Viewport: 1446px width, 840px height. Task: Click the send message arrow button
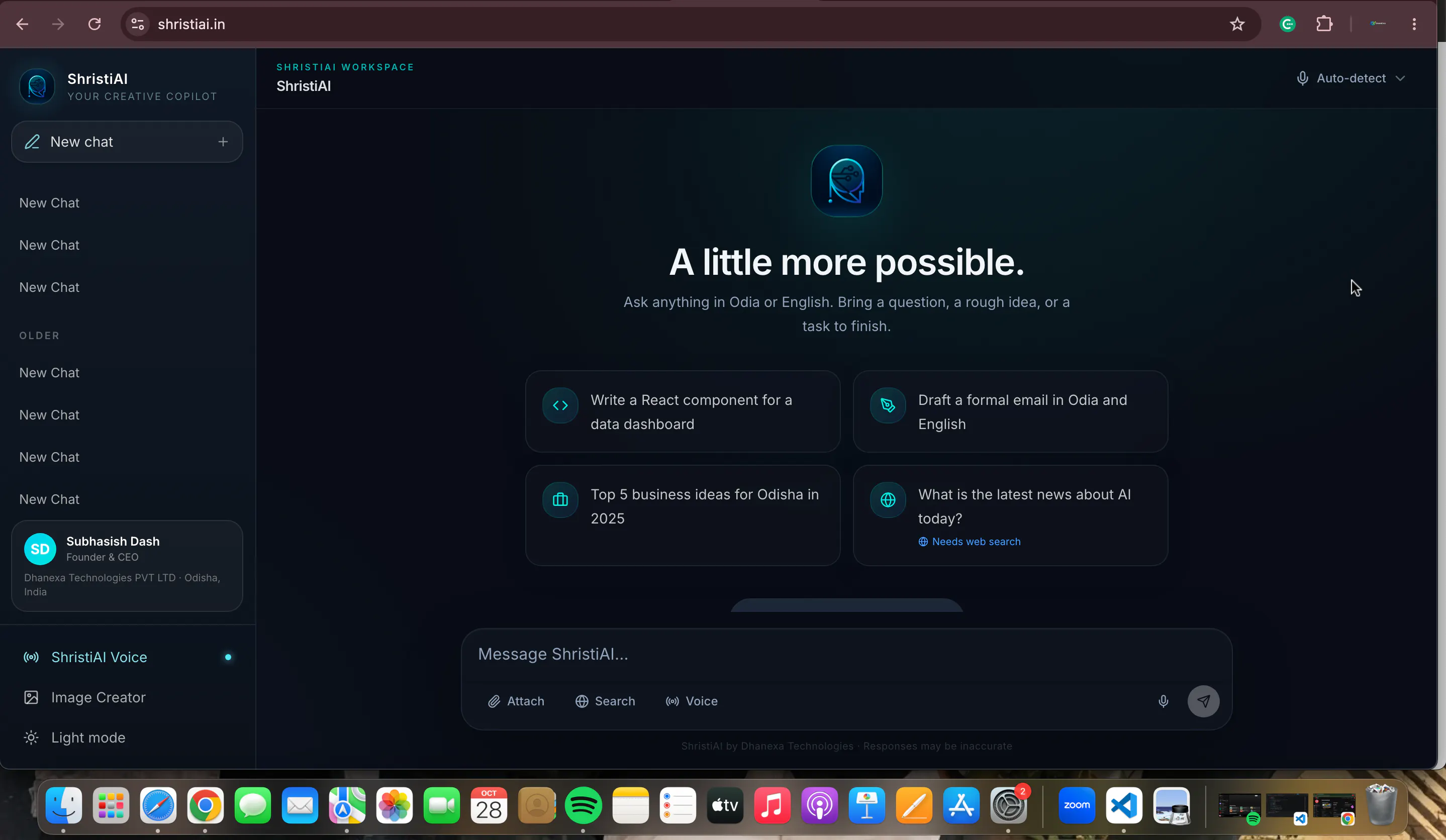point(1203,701)
